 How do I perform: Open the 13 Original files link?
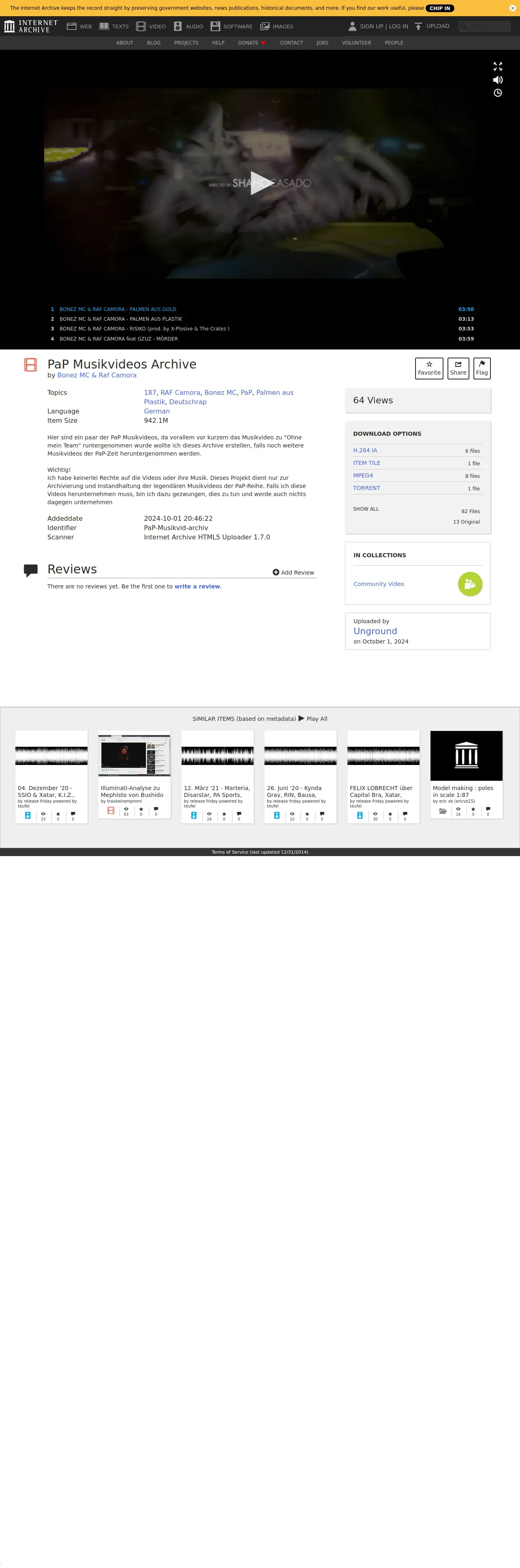[x=467, y=522]
